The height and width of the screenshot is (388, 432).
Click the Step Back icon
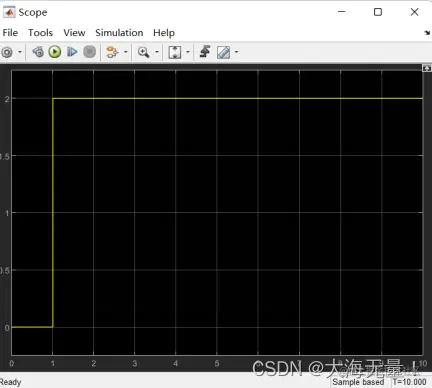(x=38, y=52)
